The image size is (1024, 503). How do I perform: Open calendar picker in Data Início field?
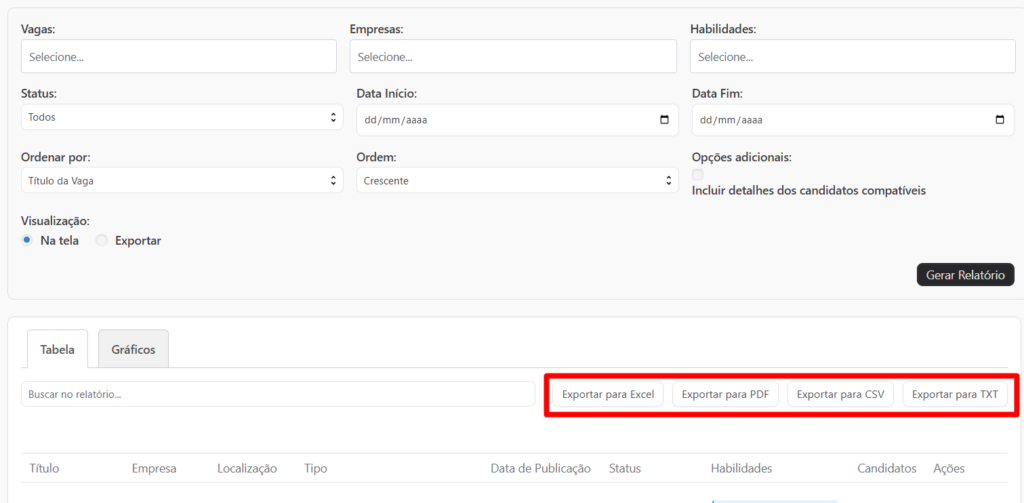(x=665, y=120)
